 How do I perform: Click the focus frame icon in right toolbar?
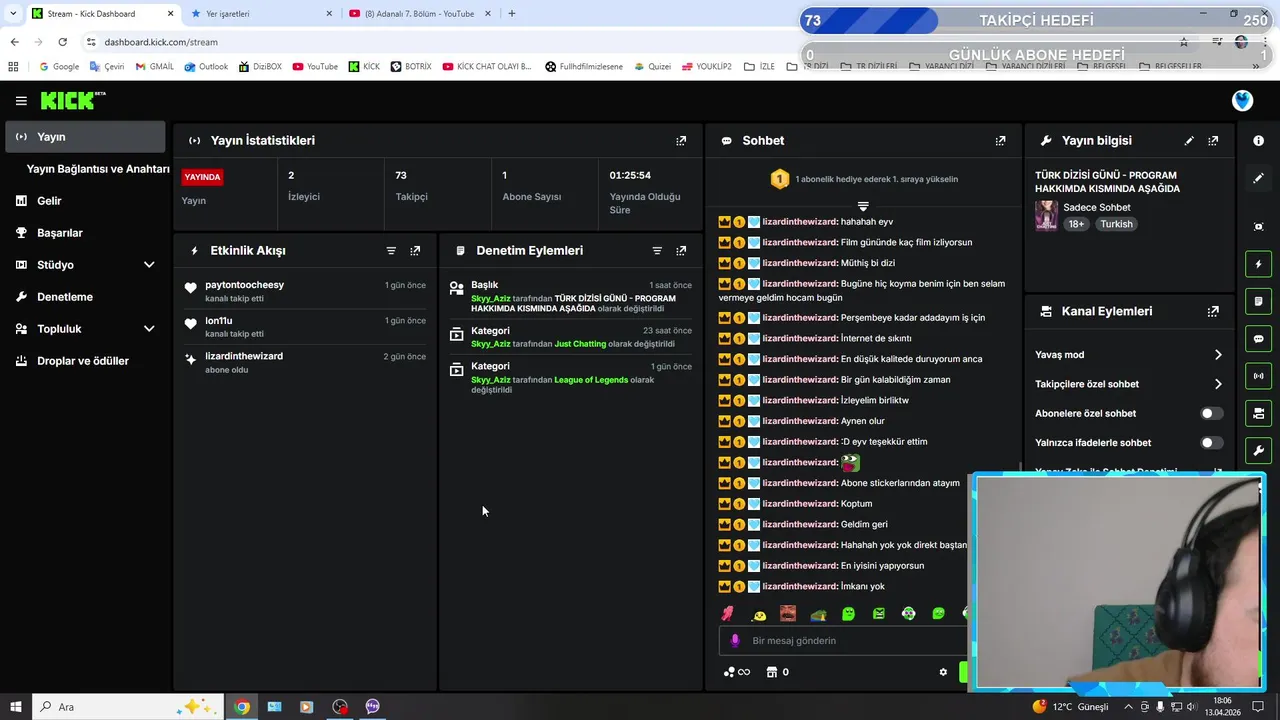click(x=1259, y=227)
